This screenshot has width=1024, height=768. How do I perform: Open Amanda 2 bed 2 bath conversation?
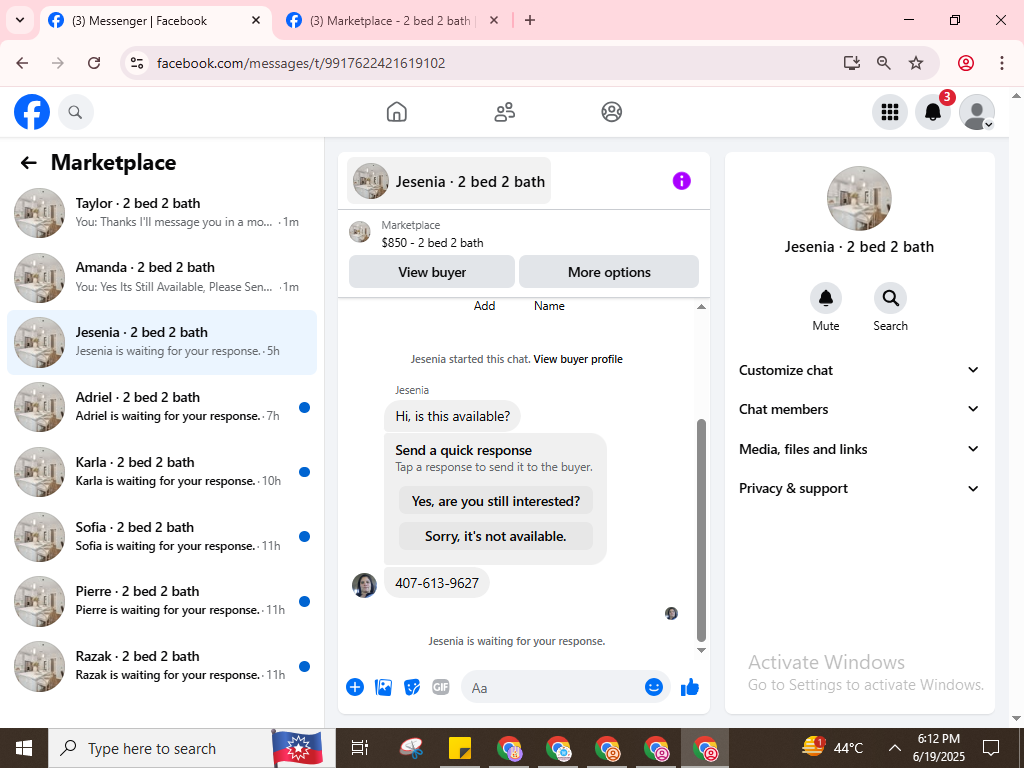click(162, 277)
